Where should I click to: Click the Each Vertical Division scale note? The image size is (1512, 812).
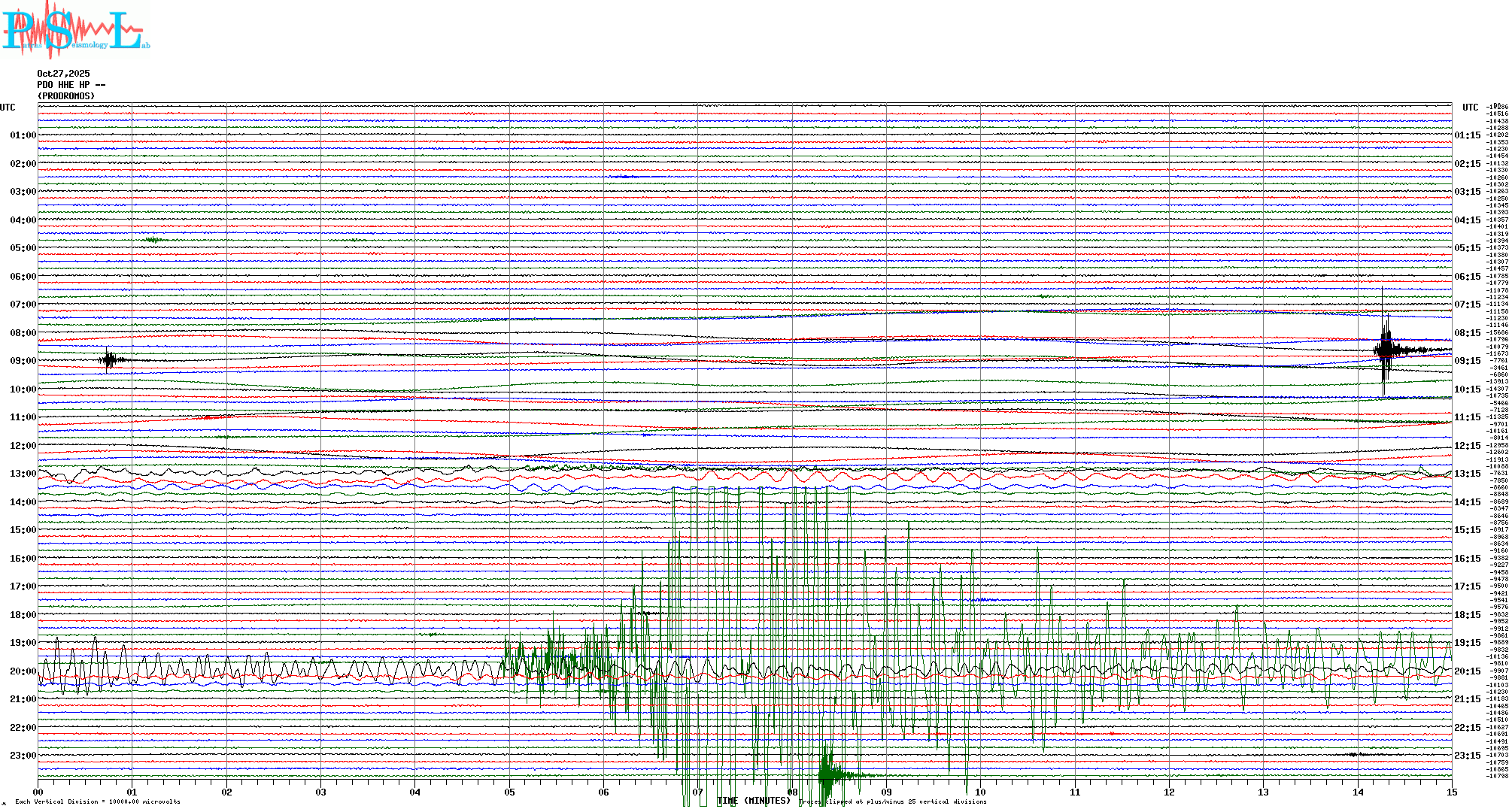(98, 801)
